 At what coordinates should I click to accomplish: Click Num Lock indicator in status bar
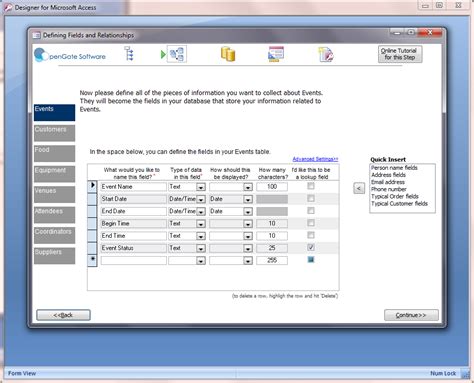click(443, 373)
